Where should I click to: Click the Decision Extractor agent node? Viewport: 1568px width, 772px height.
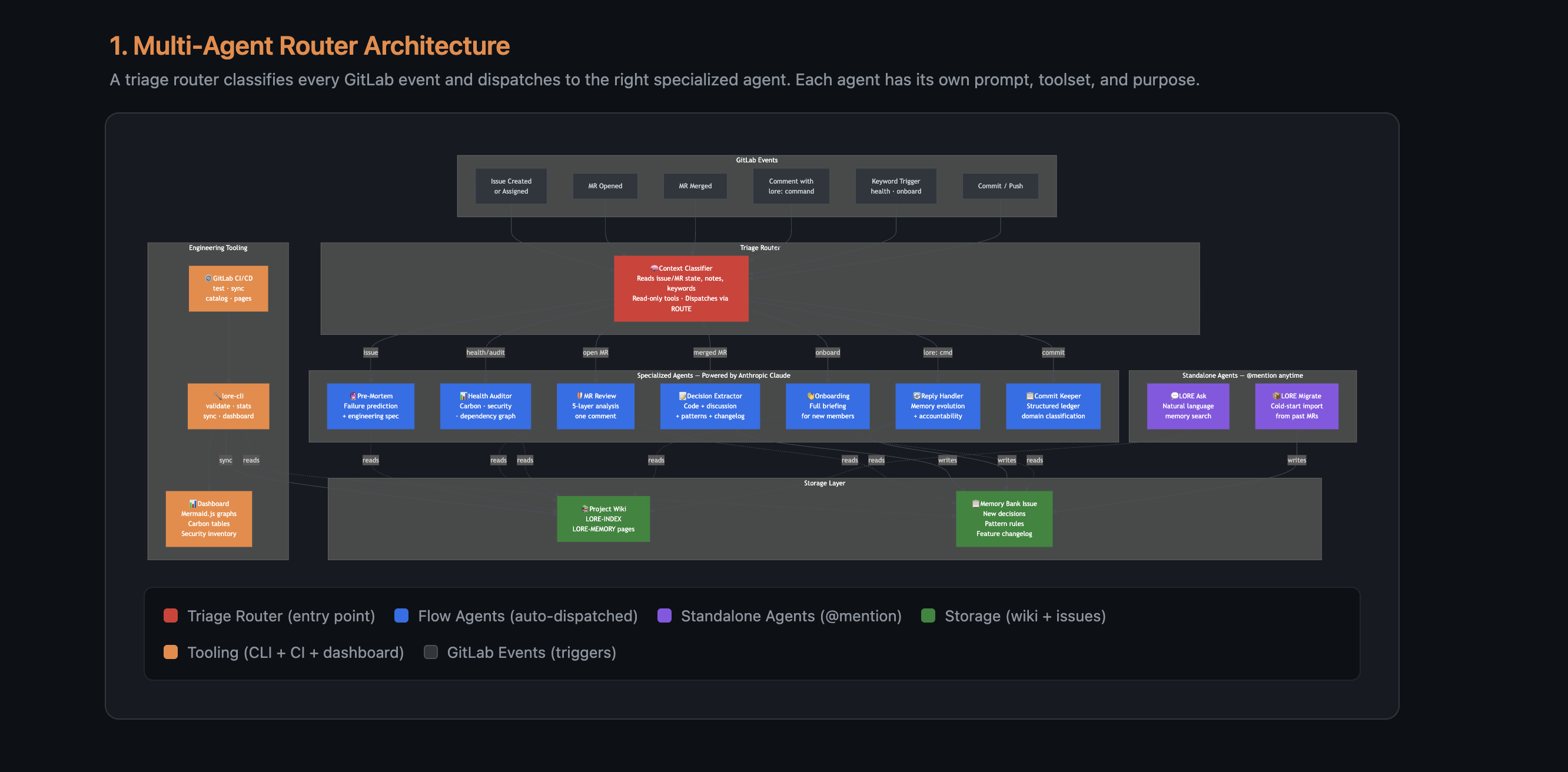pos(710,406)
